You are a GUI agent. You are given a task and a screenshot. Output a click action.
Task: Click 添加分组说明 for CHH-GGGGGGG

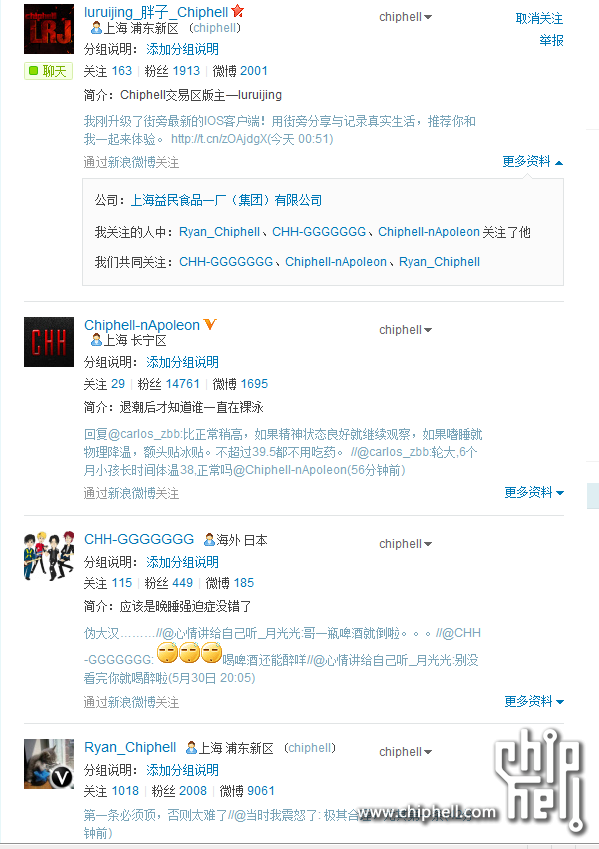click(x=183, y=562)
